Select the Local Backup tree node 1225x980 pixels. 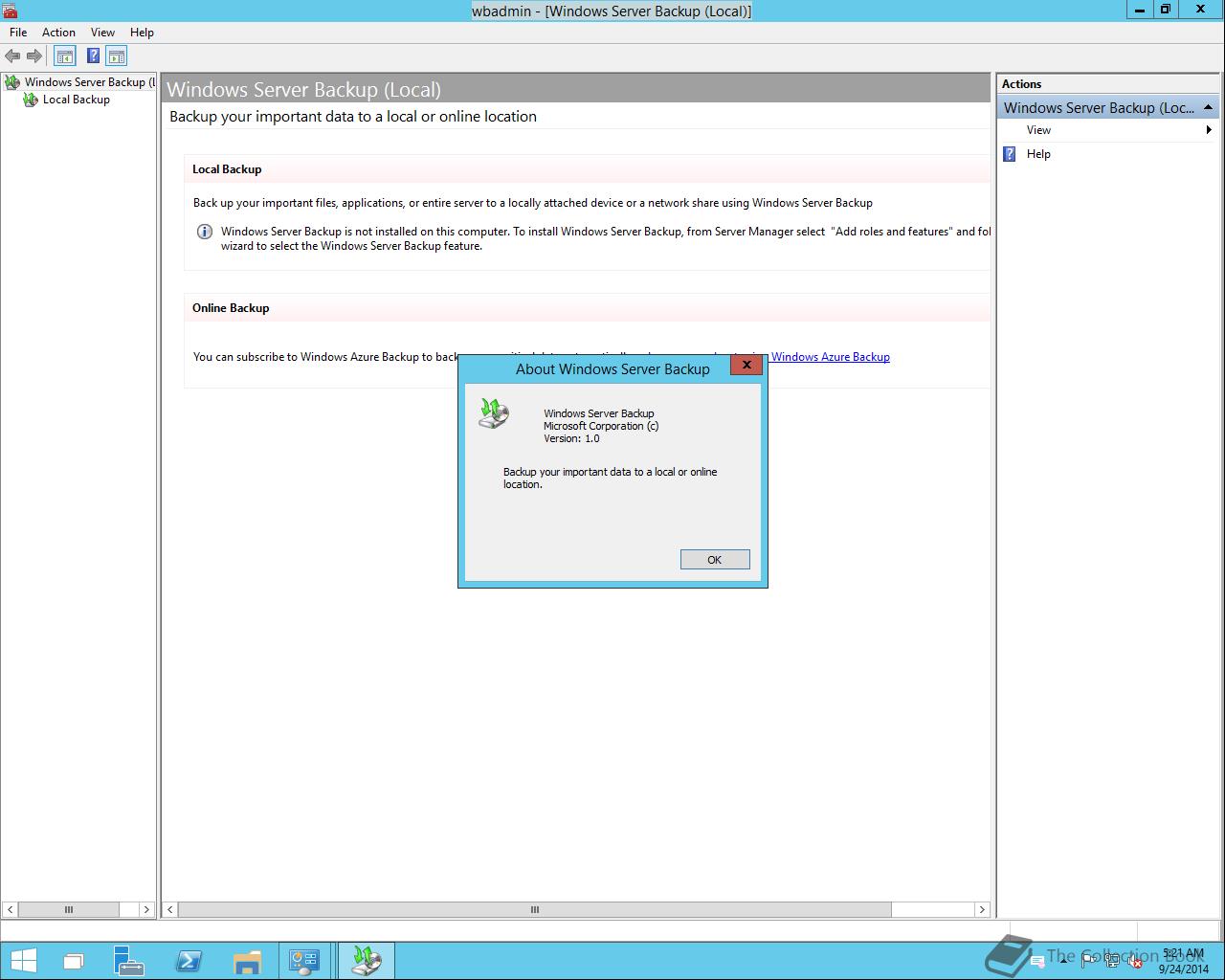67,100
